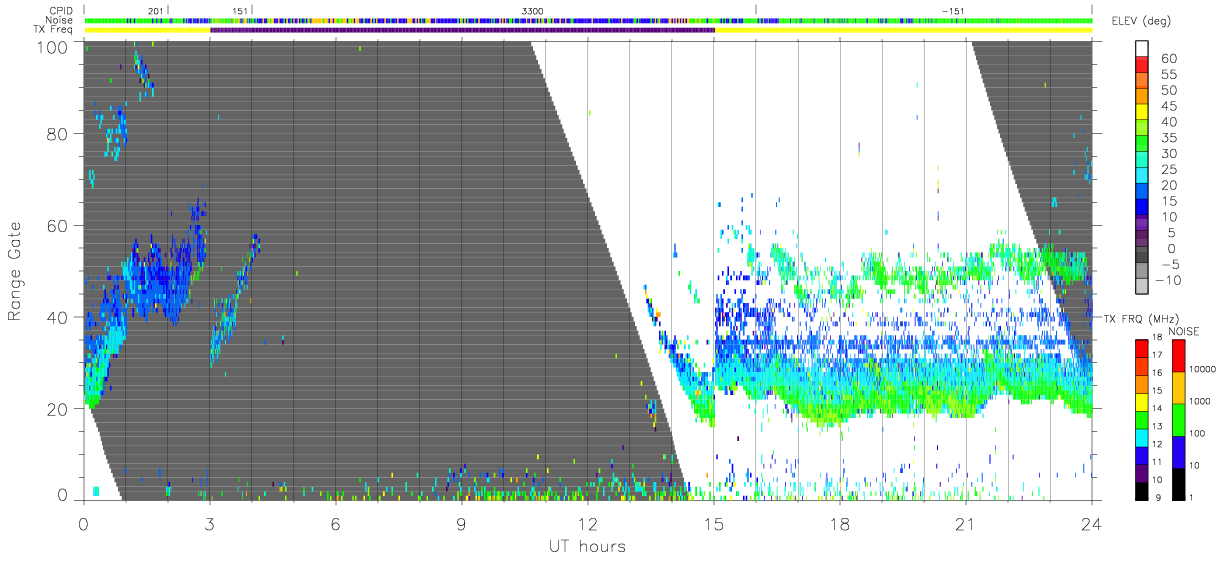This screenshot has width=1228, height=567.
Task: Click the 3 tick label on the UT hours axis
Action: point(209,523)
